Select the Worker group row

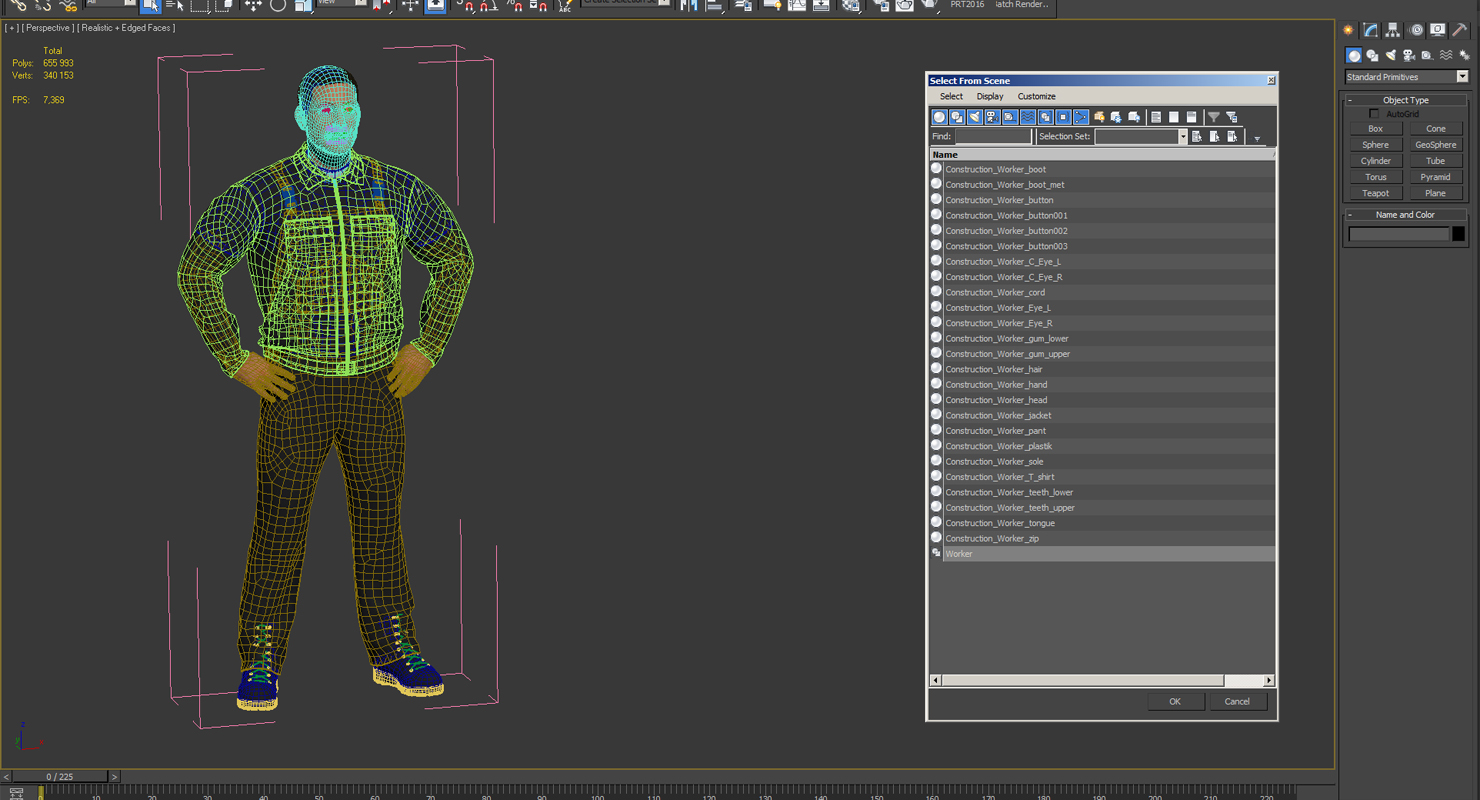tap(1102, 554)
